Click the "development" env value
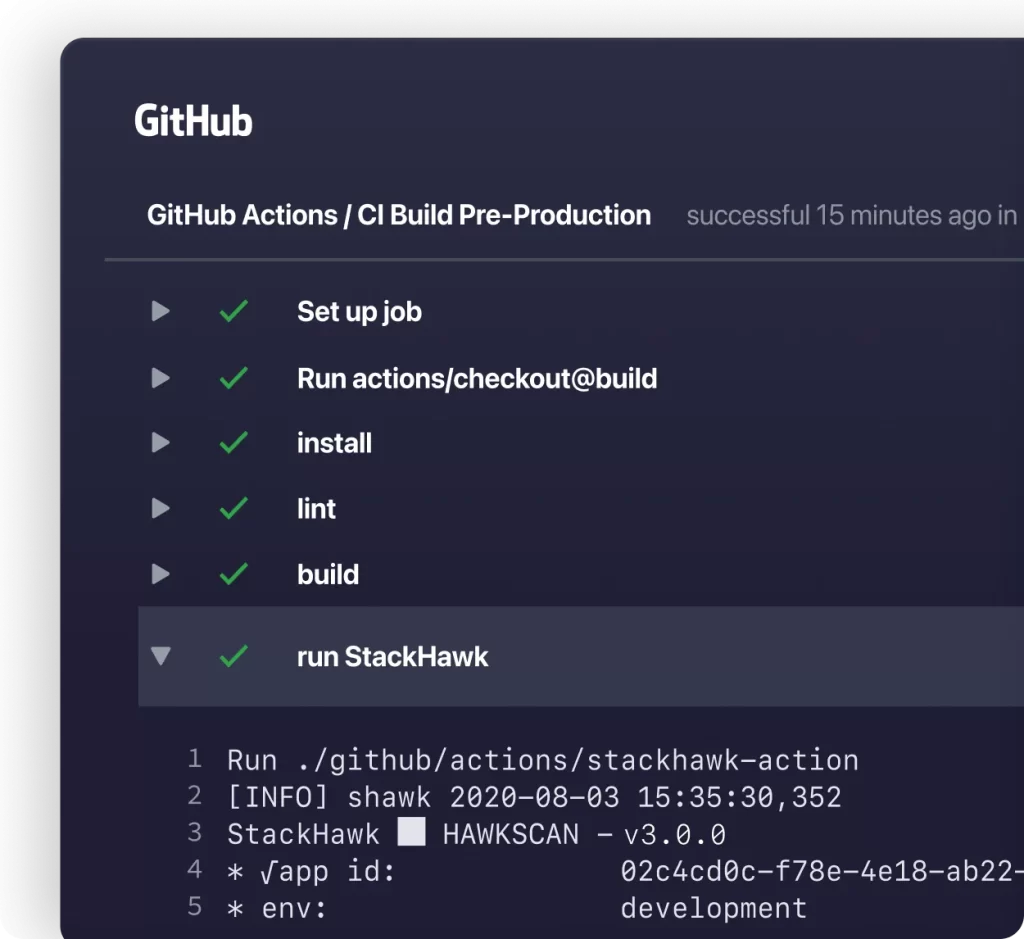The height and width of the screenshot is (939, 1024). click(x=713, y=908)
